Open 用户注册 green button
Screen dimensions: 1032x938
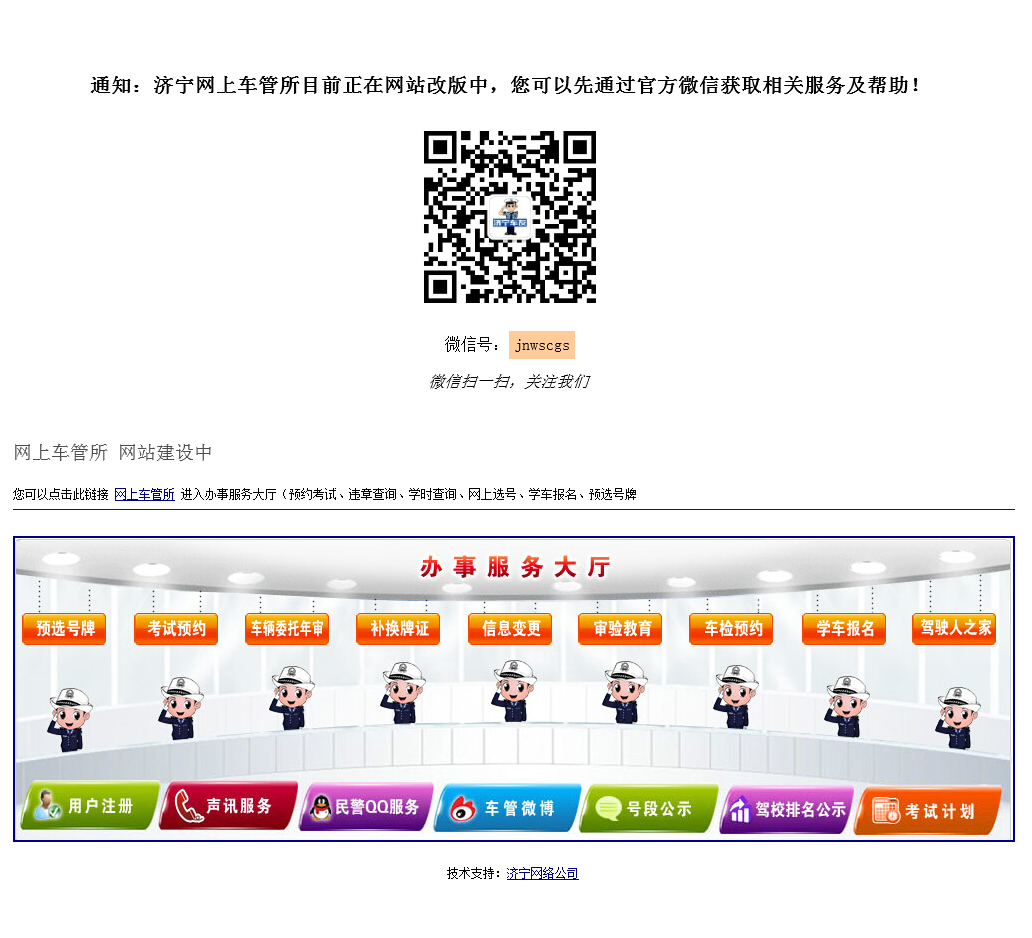(90, 806)
